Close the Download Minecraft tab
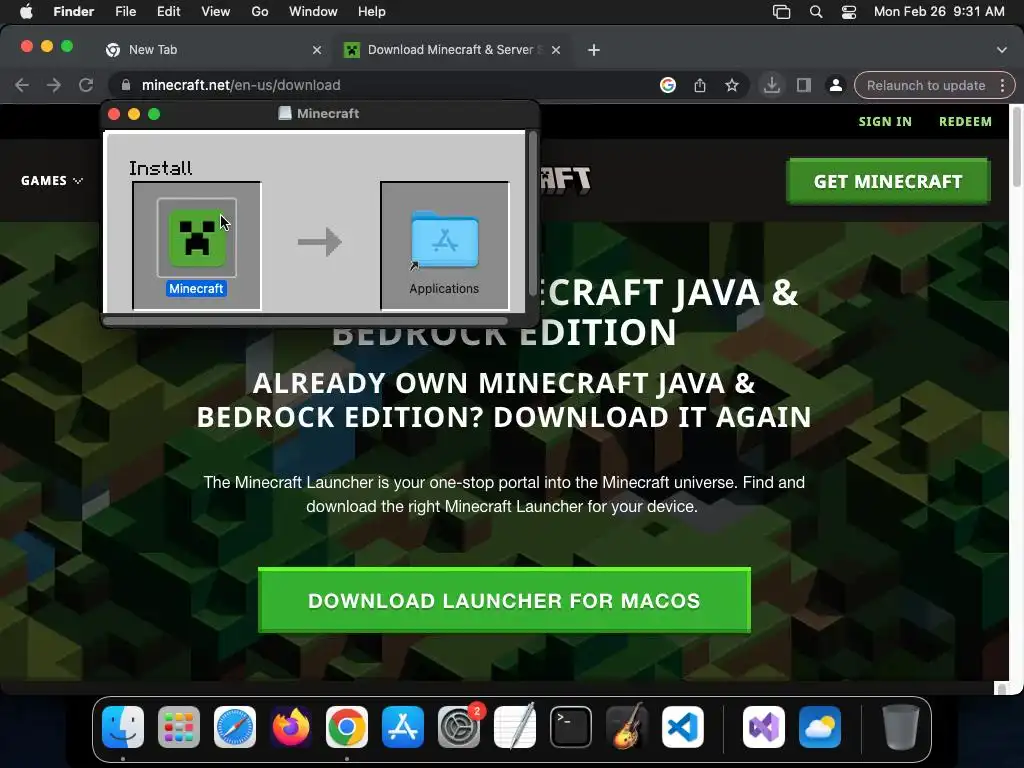The width and height of the screenshot is (1024, 768). tap(556, 50)
